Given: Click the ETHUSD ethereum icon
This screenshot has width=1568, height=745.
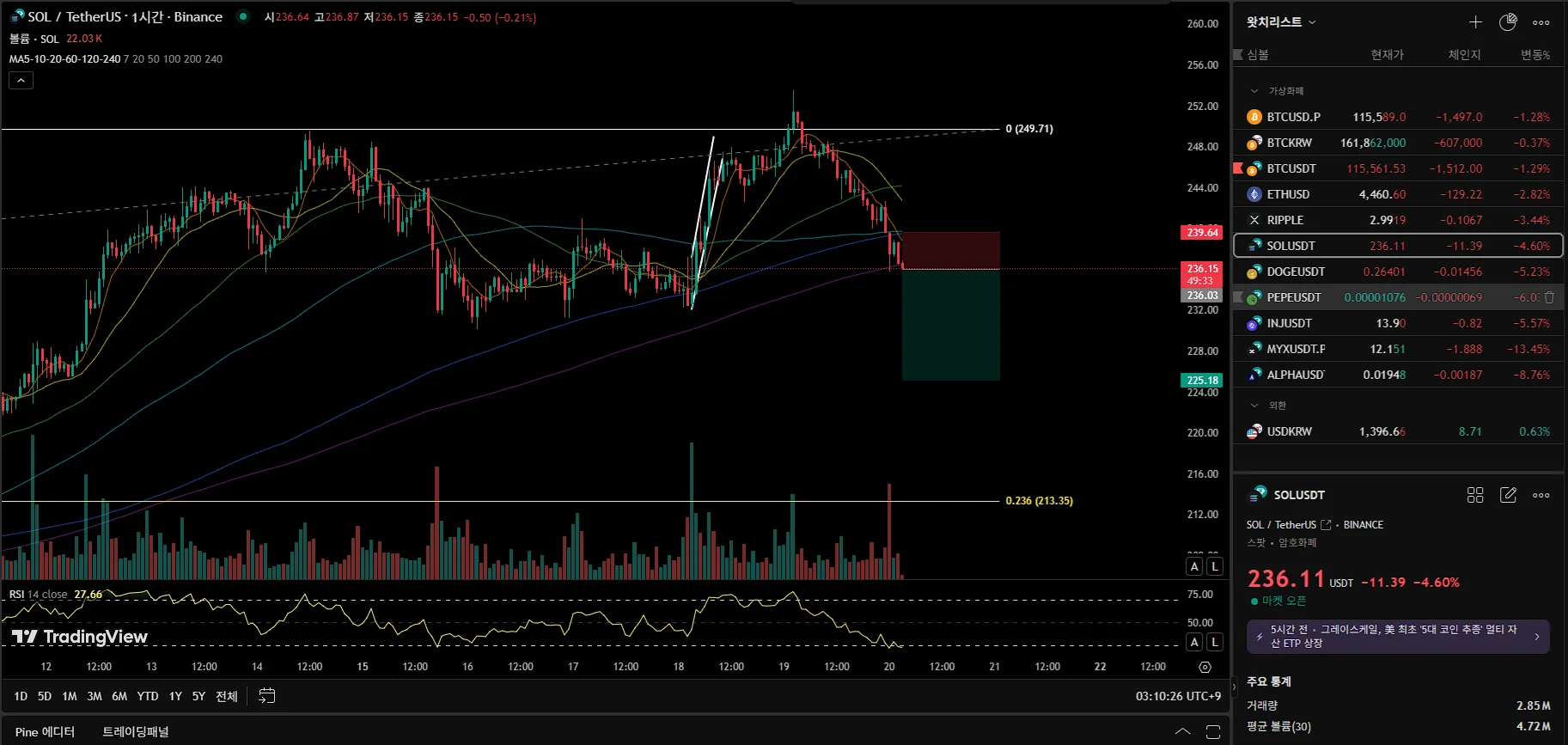Looking at the screenshot, I should pyautogui.click(x=1254, y=194).
